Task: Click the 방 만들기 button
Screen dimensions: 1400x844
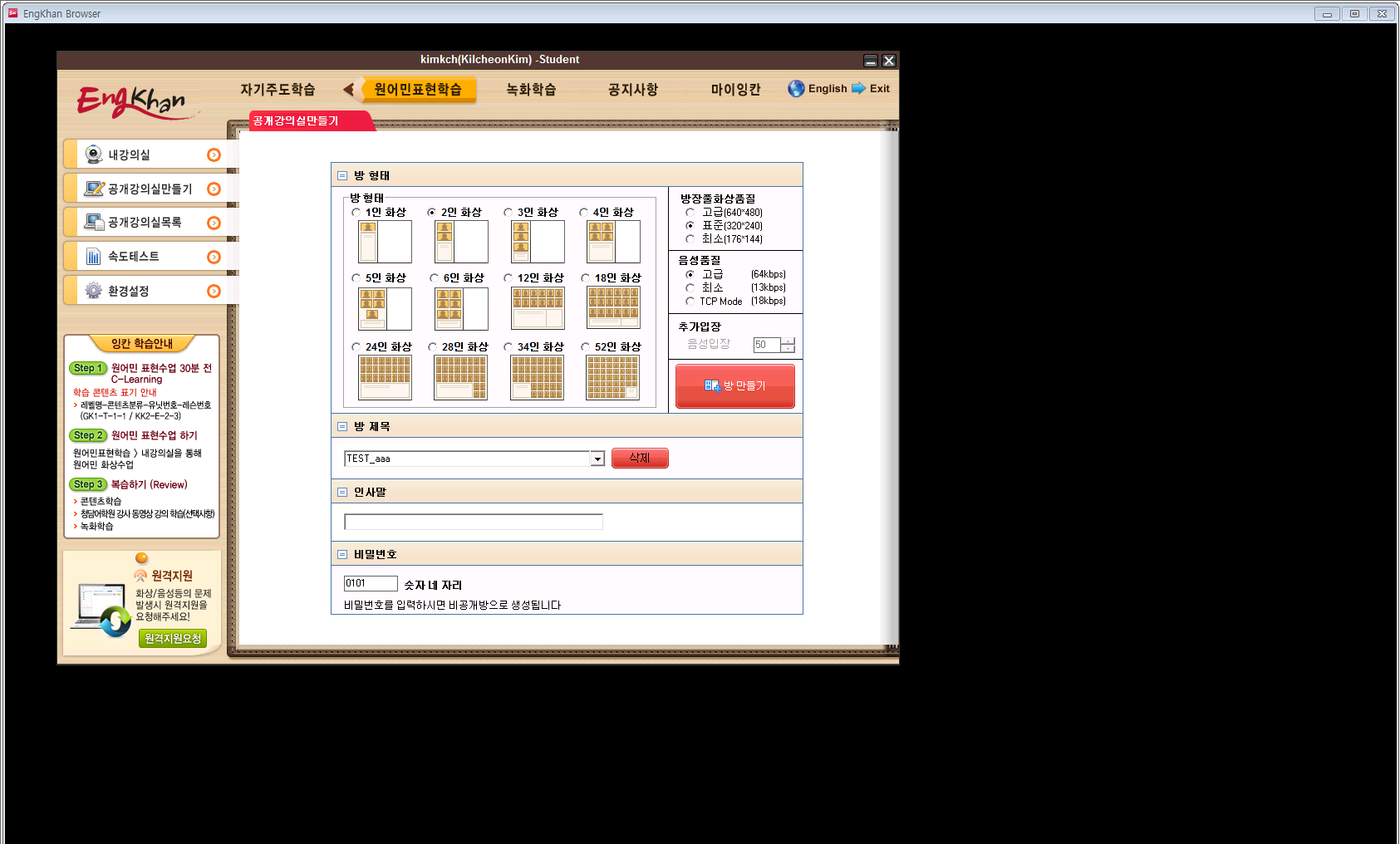Action: click(735, 385)
